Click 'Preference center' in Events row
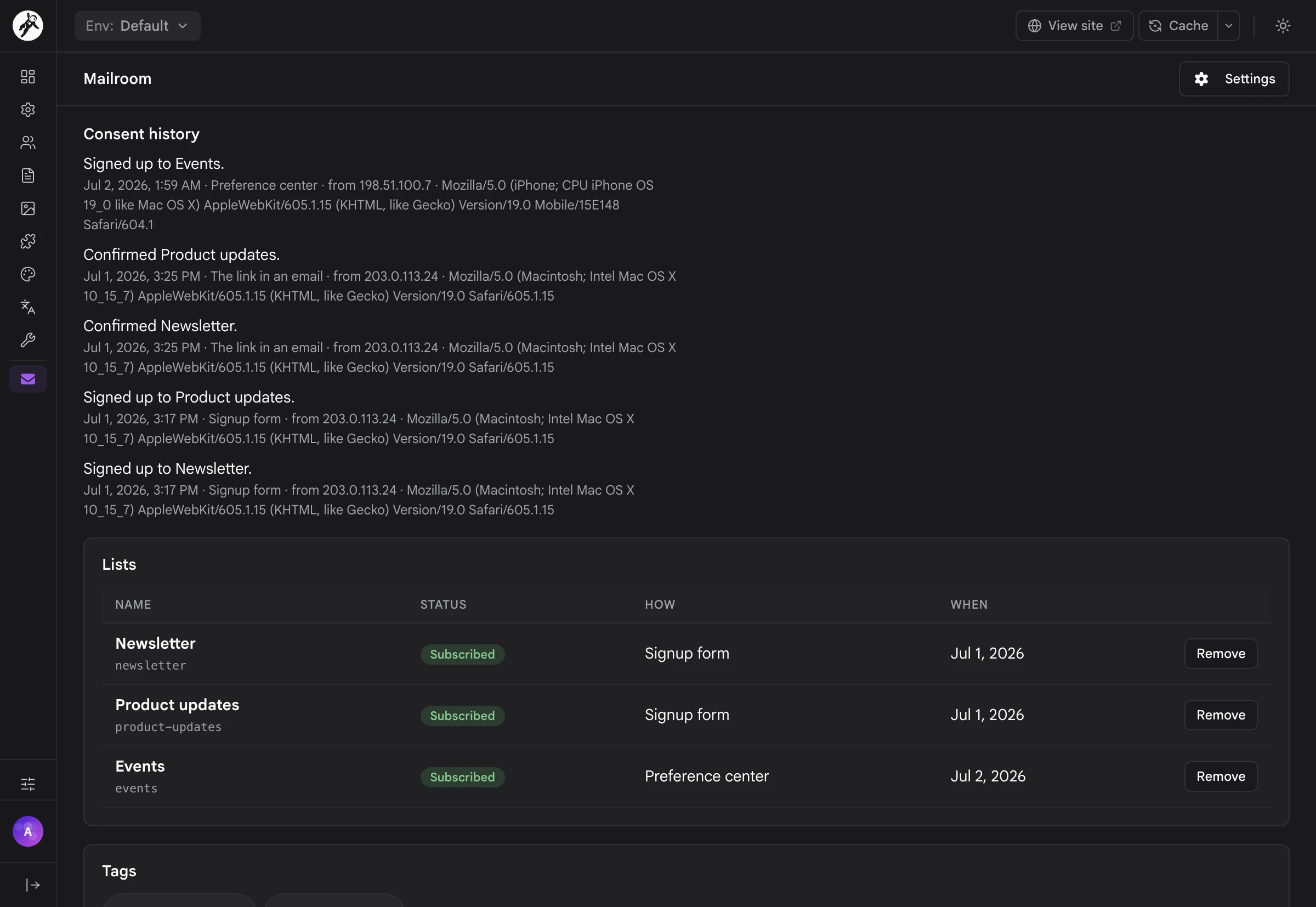The image size is (1316, 907). tap(706, 776)
